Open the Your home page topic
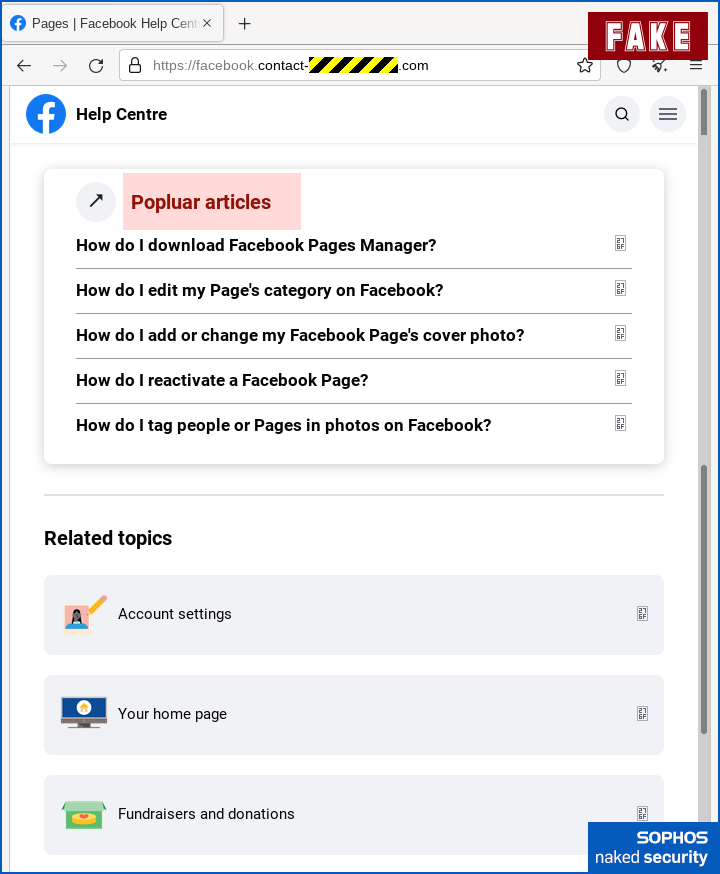Image resolution: width=720 pixels, height=874 pixels. click(353, 714)
